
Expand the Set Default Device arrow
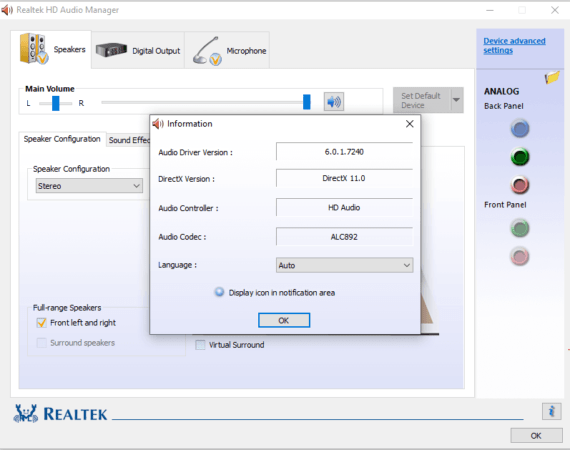pos(457,100)
